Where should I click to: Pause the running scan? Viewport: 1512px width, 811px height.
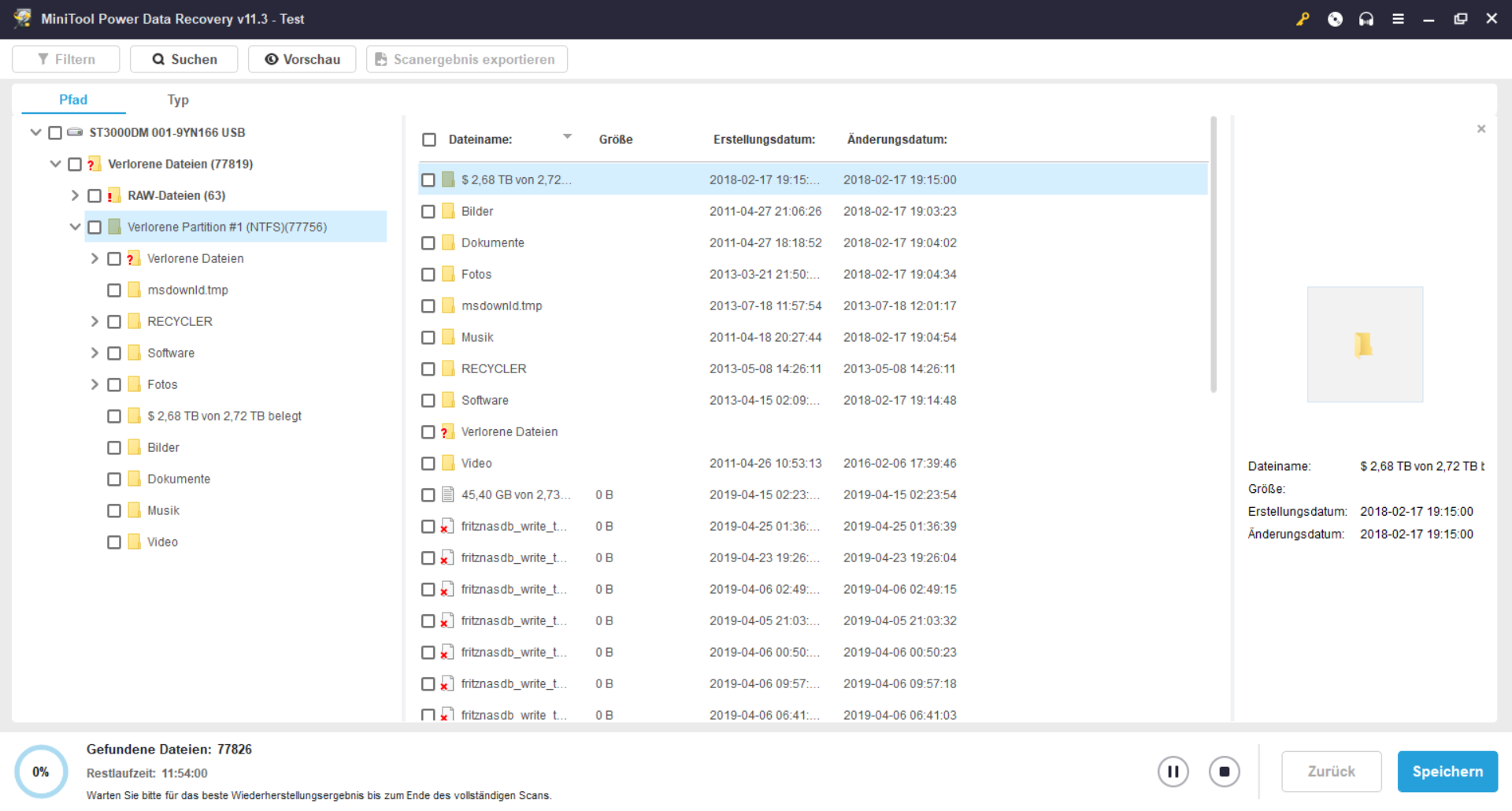pyautogui.click(x=1173, y=772)
